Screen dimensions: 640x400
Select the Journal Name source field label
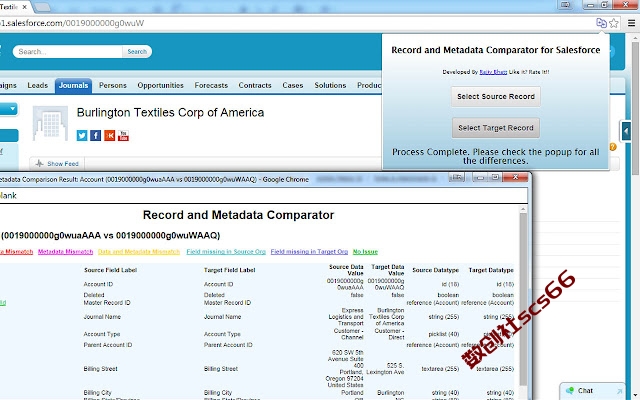102,317
